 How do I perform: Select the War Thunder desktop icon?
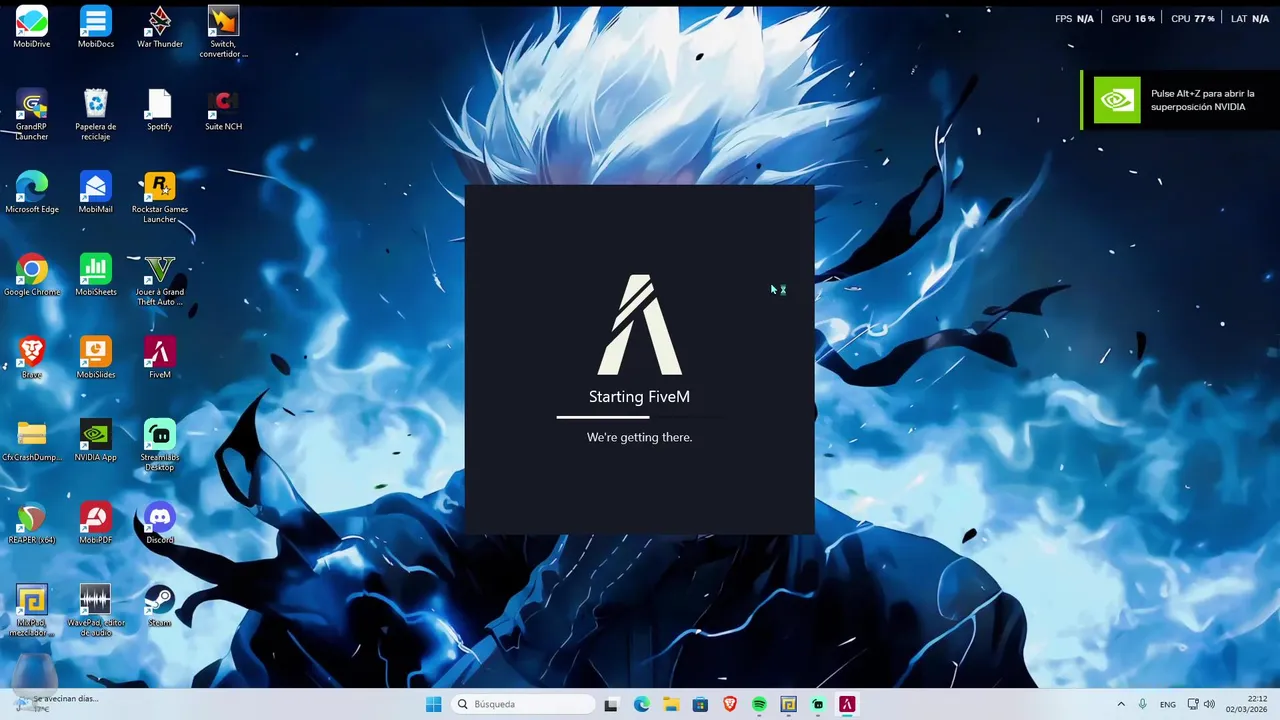click(160, 27)
